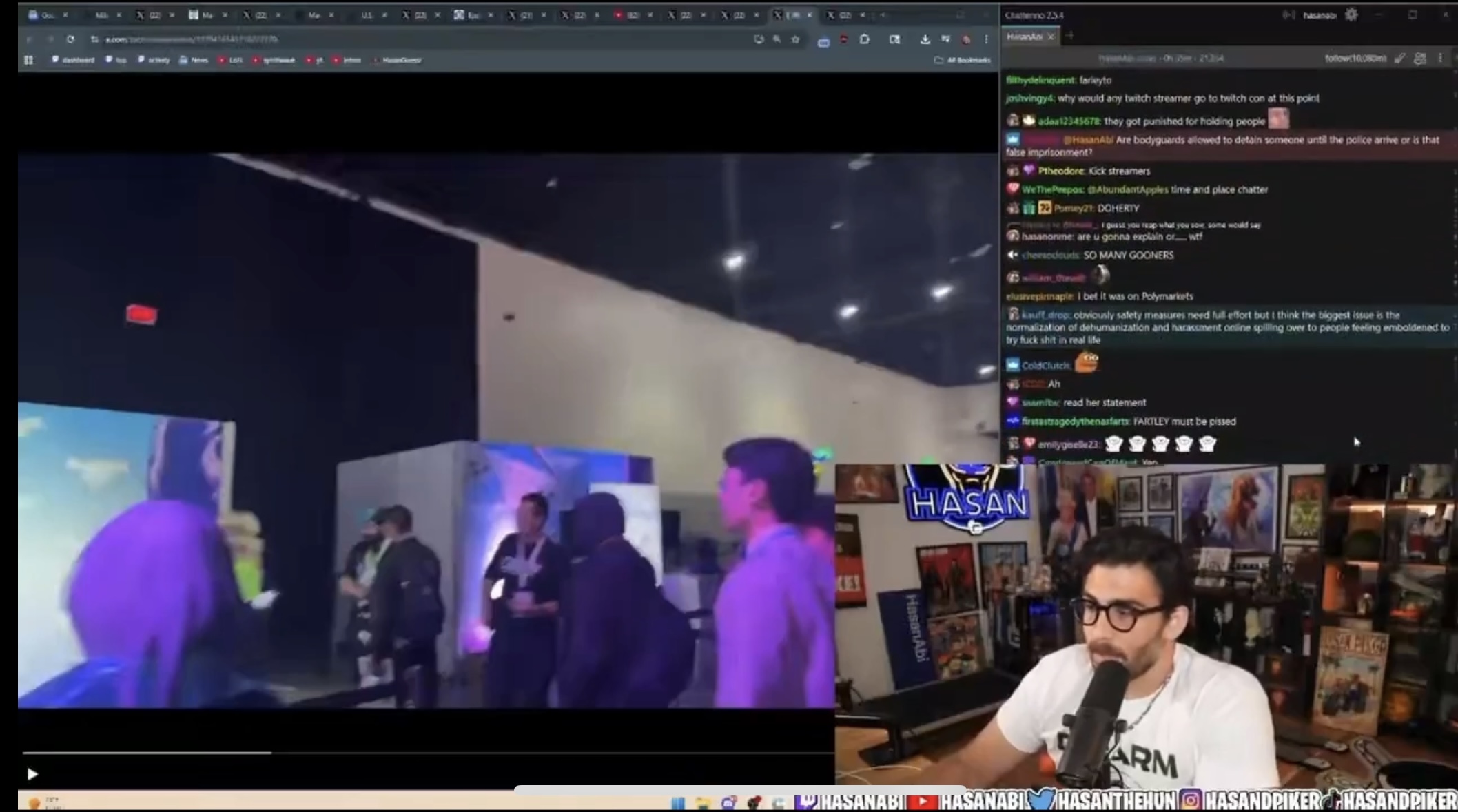Play the paused video
Viewport: 1458px width, 812px height.
[x=32, y=774]
